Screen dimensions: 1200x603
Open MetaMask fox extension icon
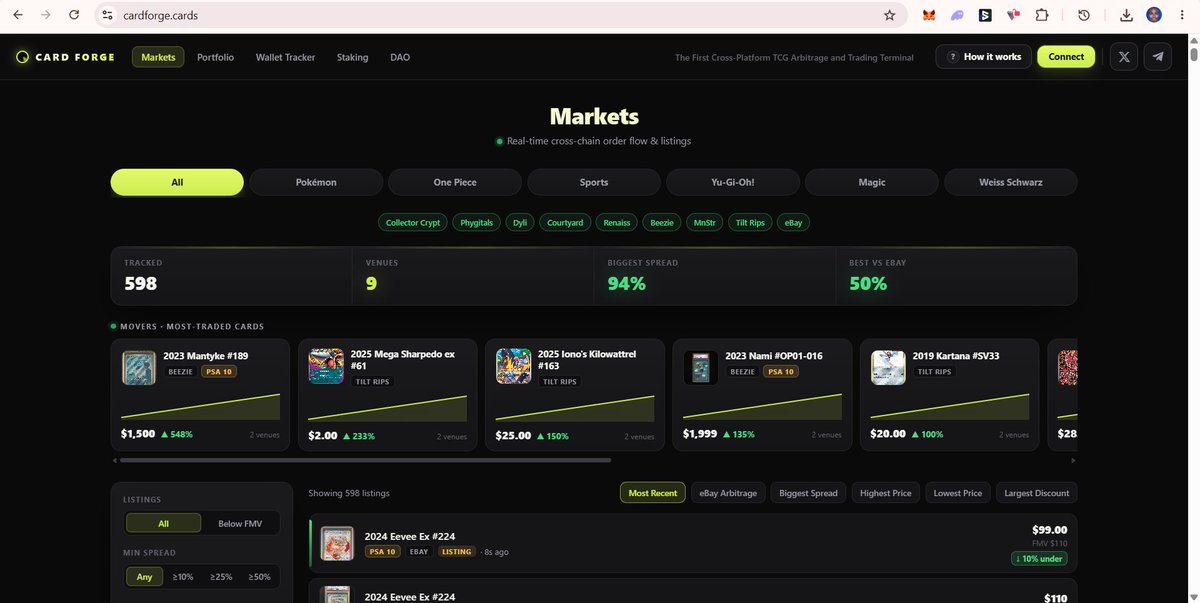tap(930, 15)
